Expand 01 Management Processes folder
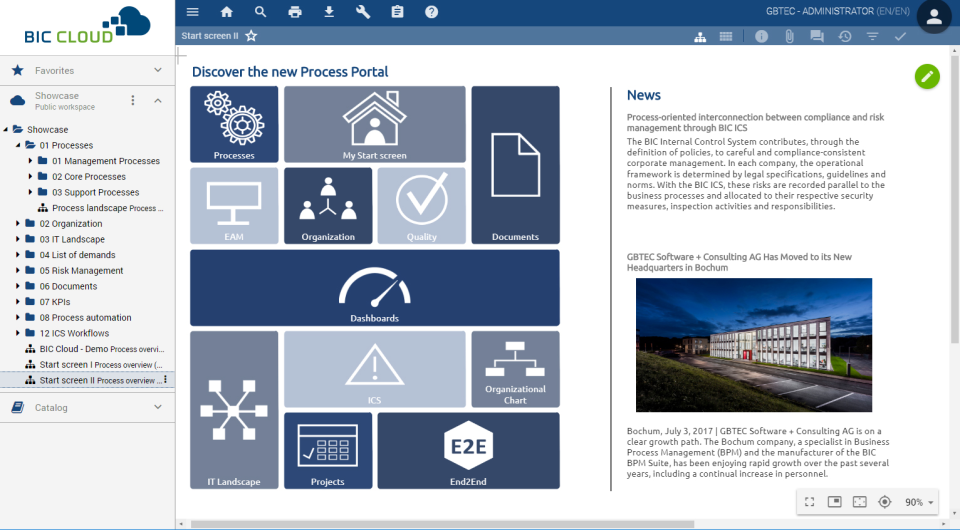 click(30, 161)
